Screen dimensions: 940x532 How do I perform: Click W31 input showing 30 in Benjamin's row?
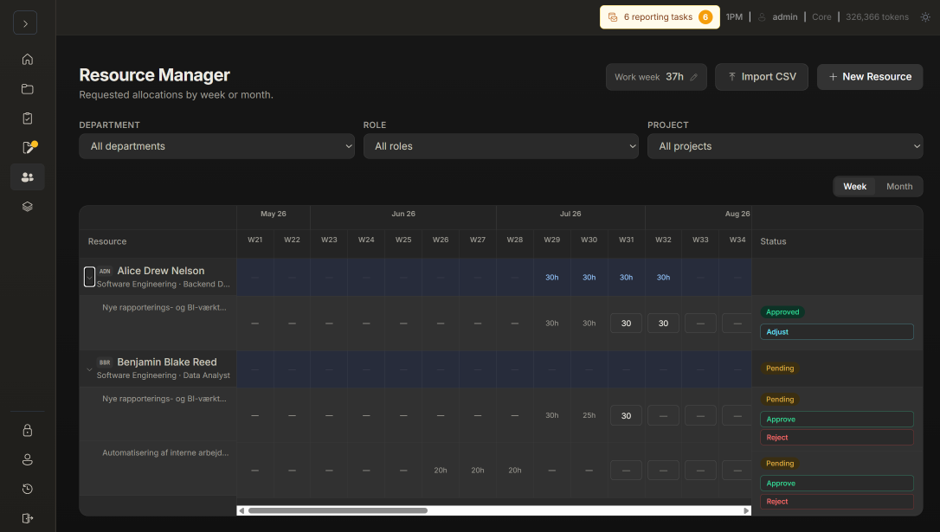pyautogui.click(x=626, y=416)
